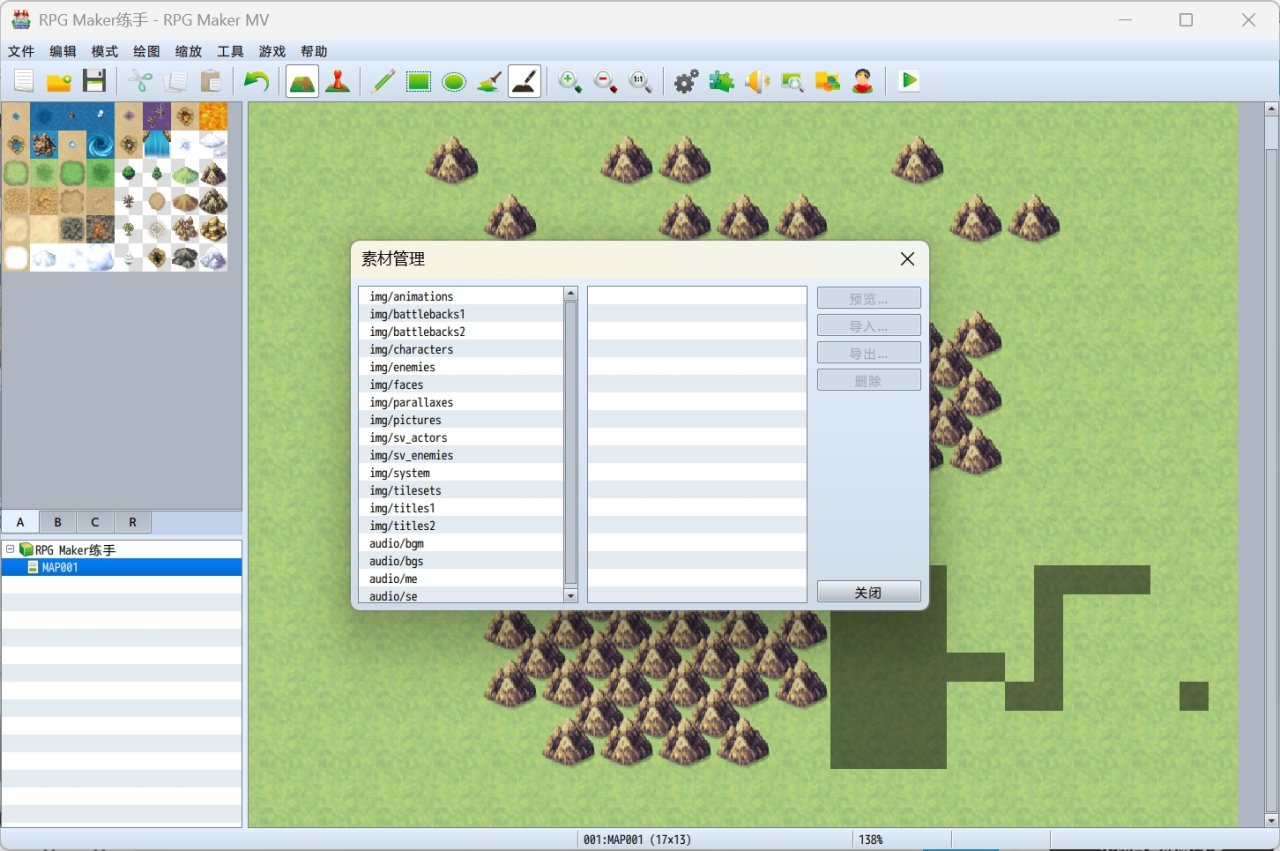1280x851 pixels.
Task: Click the 导入... button
Action: pyautogui.click(x=869, y=326)
